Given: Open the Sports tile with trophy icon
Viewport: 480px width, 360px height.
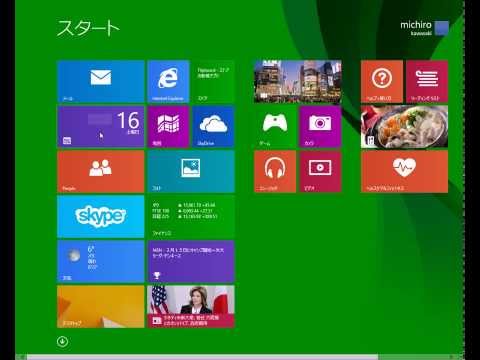Looking at the screenshot, I should 191,262.
